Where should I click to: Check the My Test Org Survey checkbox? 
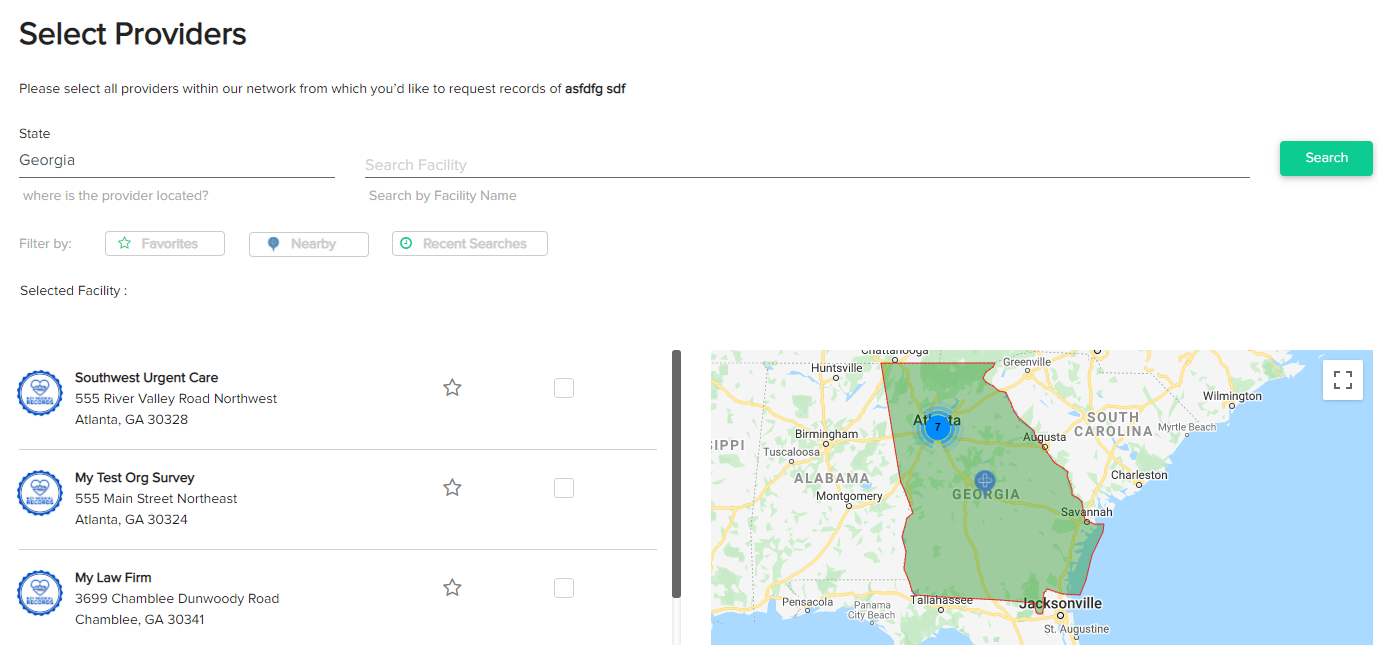coord(564,487)
